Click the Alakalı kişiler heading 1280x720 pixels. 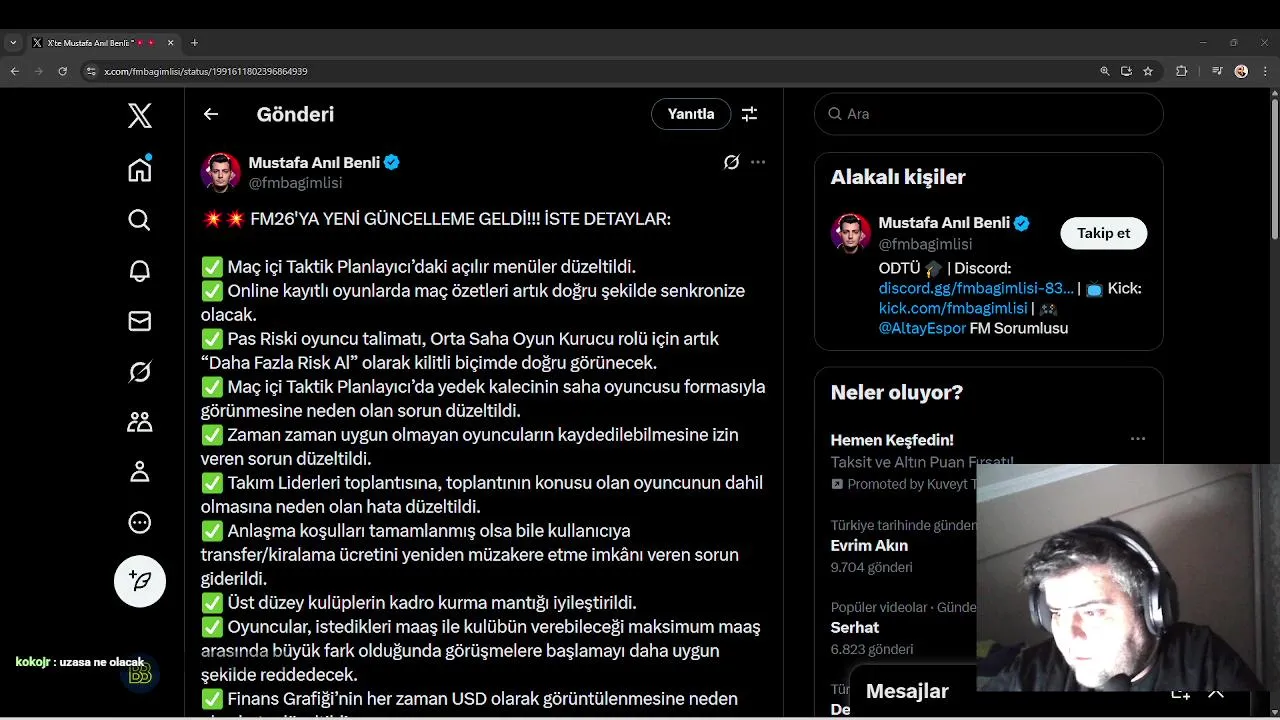point(898,177)
